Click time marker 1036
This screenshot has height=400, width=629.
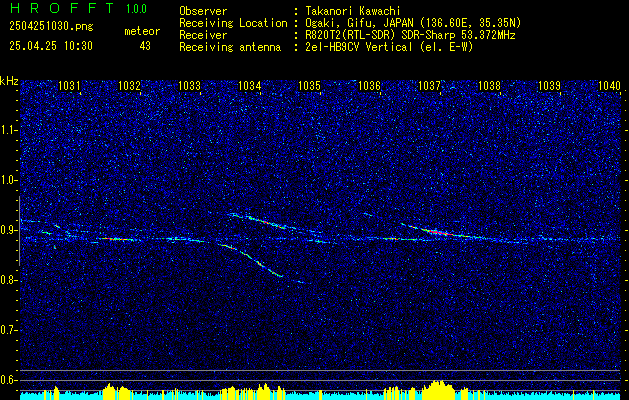(x=369, y=85)
